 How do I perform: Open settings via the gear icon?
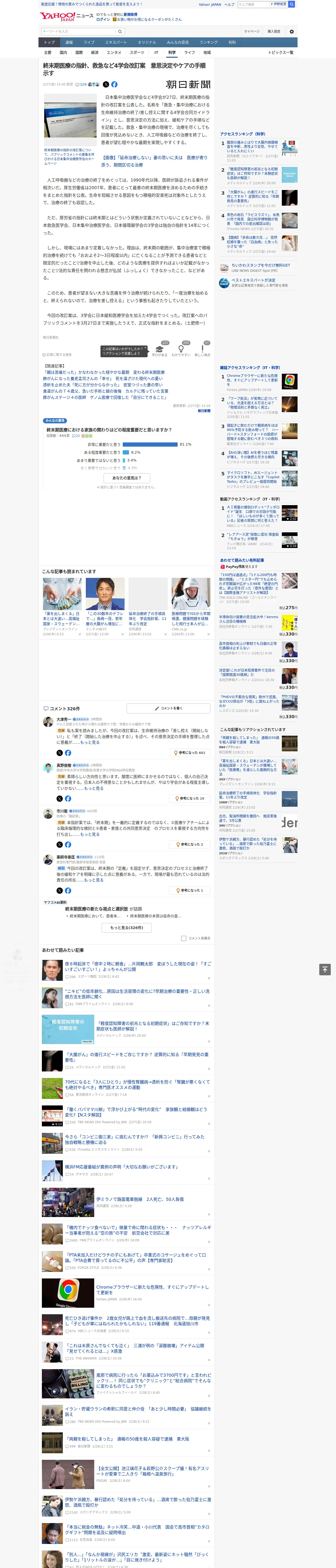pos(292,32)
